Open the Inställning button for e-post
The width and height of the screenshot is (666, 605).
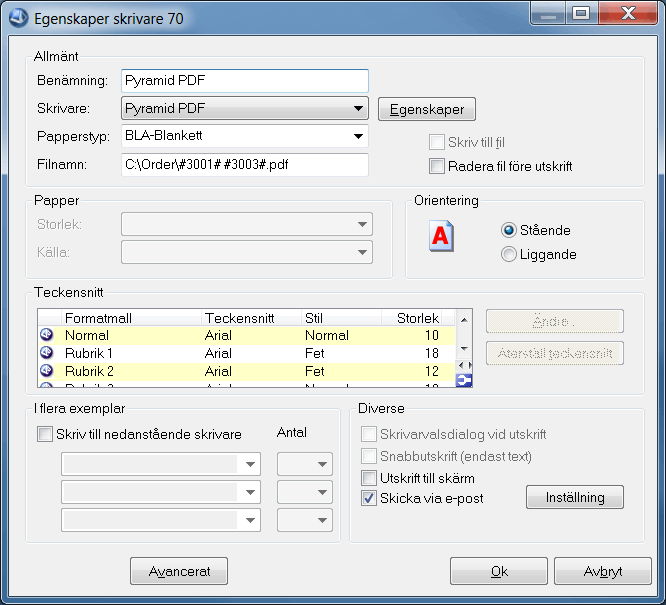(575, 497)
